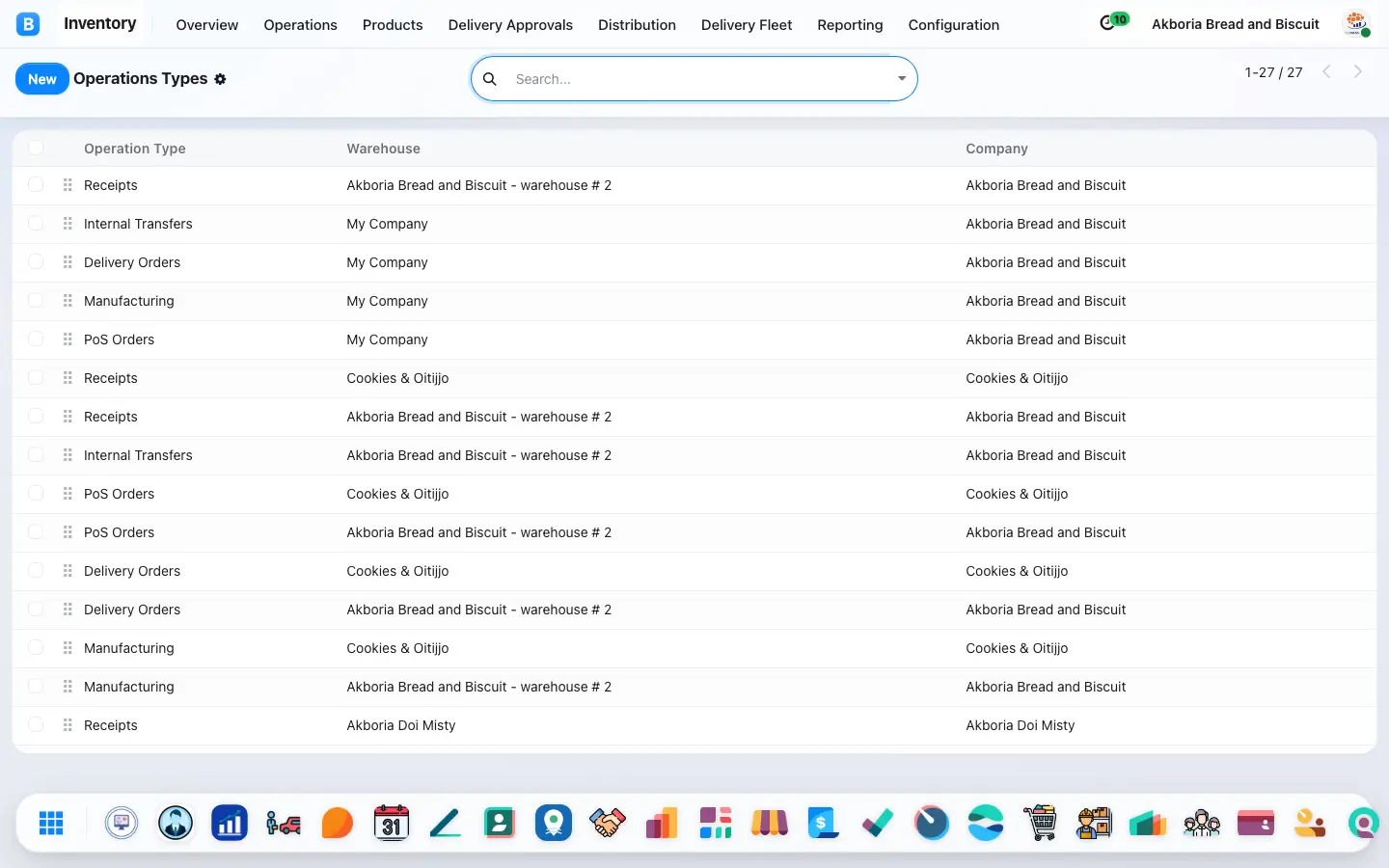Click inside the Search field
This screenshot has width=1389, height=868.
pyautogui.click(x=699, y=79)
